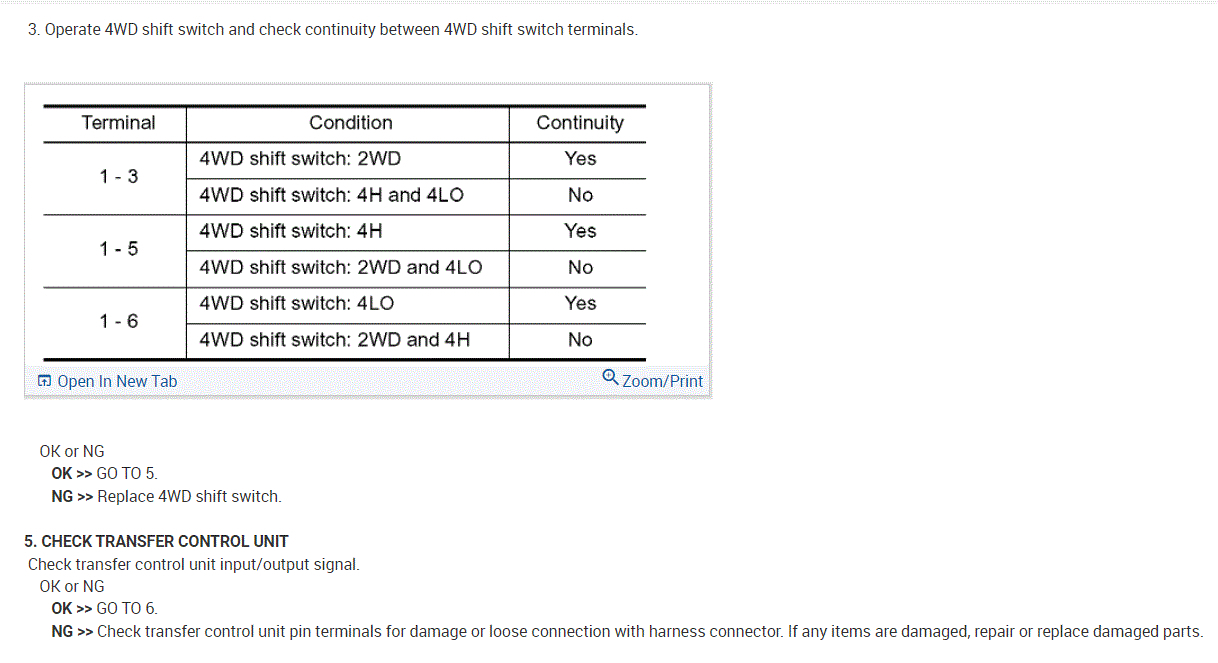Click the '2WD and 4H' condition row
The image size is (1218, 663).
[x=334, y=340]
